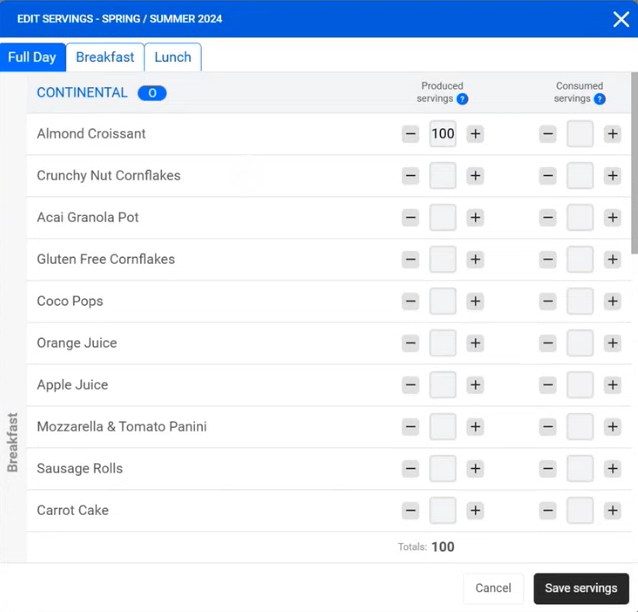Click the Orange Juice consumed servings field
This screenshot has width=638, height=612.
(x=580, y=343)
